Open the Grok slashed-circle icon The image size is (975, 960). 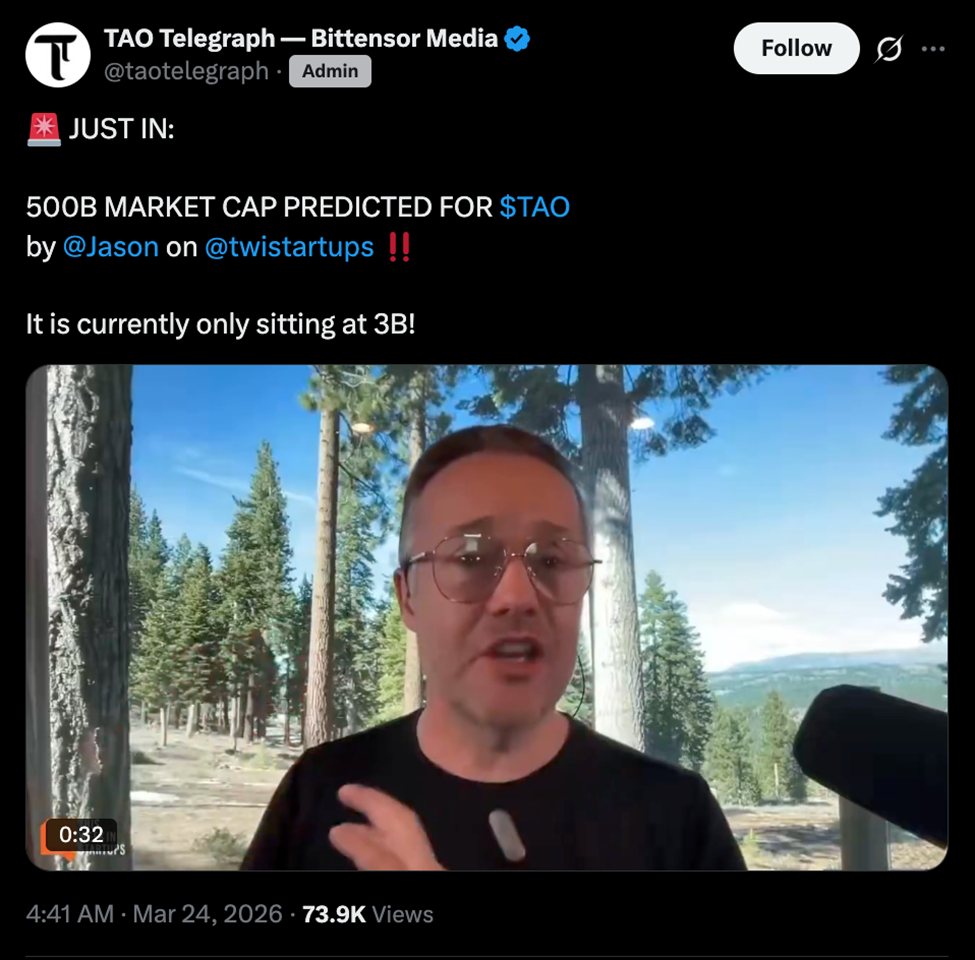[889, 48]
